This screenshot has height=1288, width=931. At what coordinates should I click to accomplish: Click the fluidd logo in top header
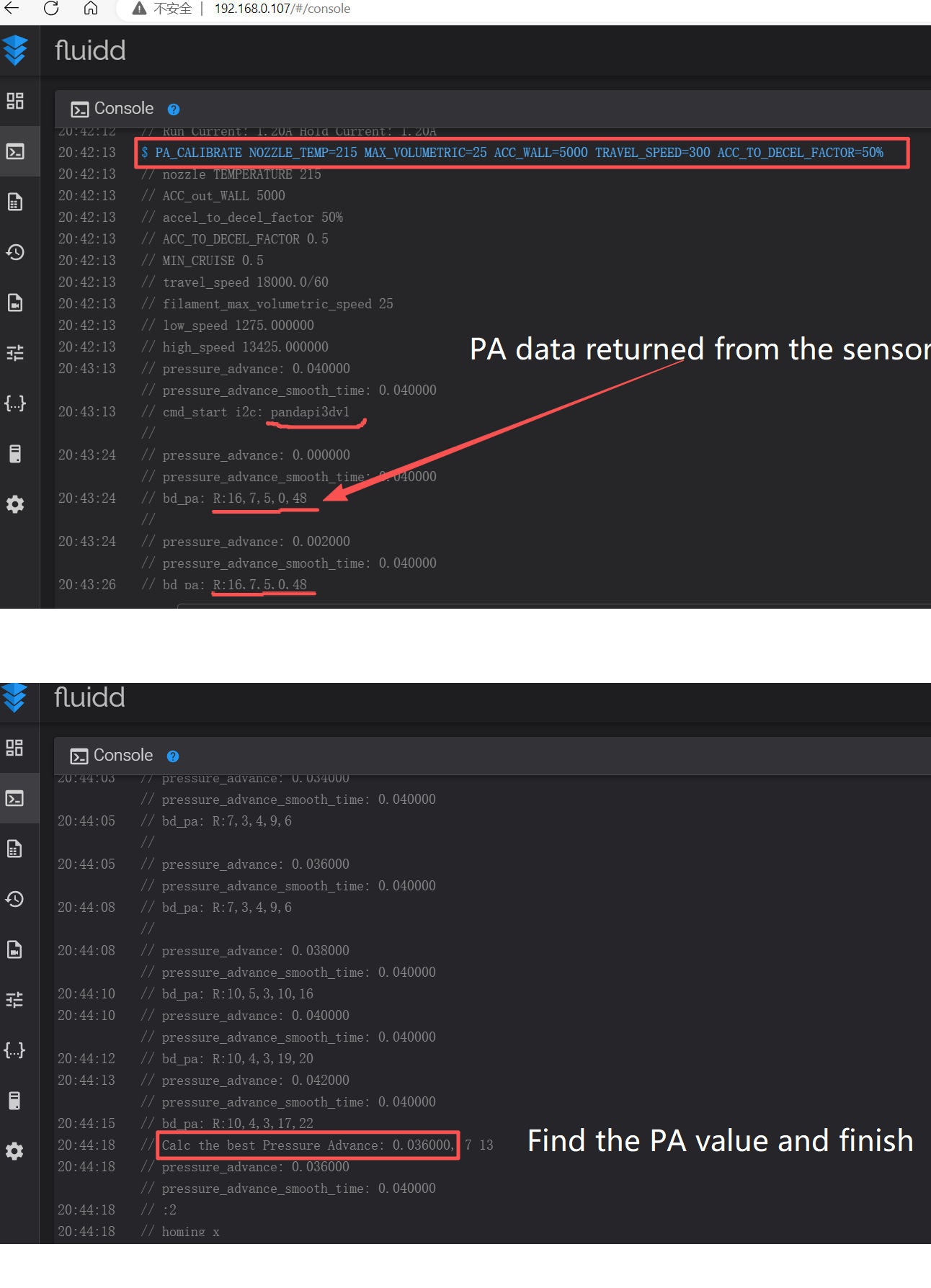coord(15,50)
